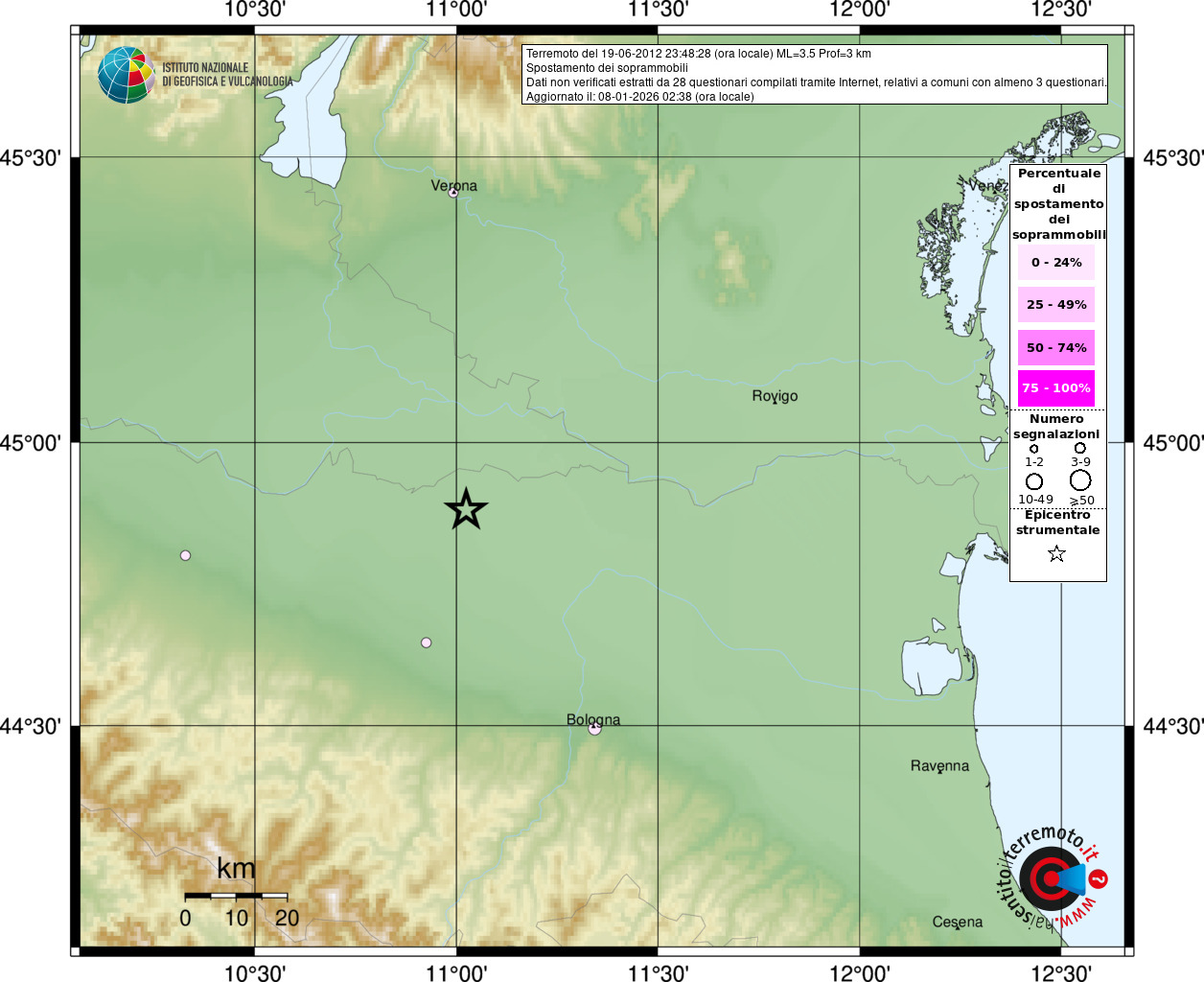Click the top 12°00' longitude label
The width and height of the screenshot is (1204, 982).
coord(860,10)
